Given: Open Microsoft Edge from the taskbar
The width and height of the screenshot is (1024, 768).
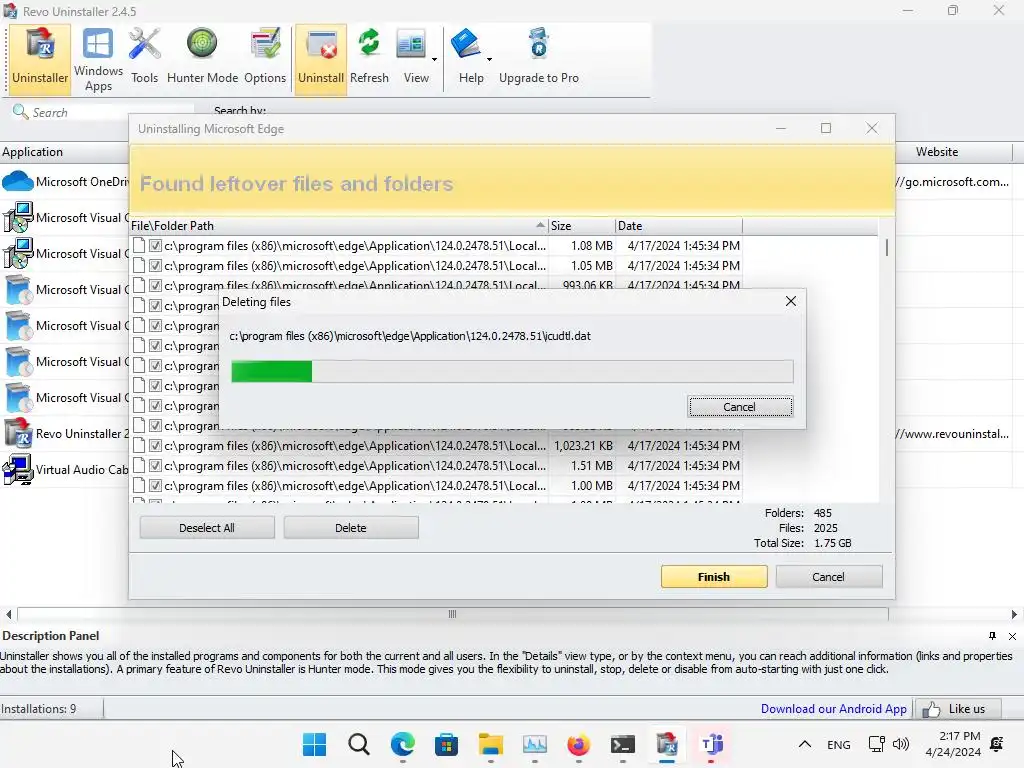Looking at the screenshot, I should point(403,744).
